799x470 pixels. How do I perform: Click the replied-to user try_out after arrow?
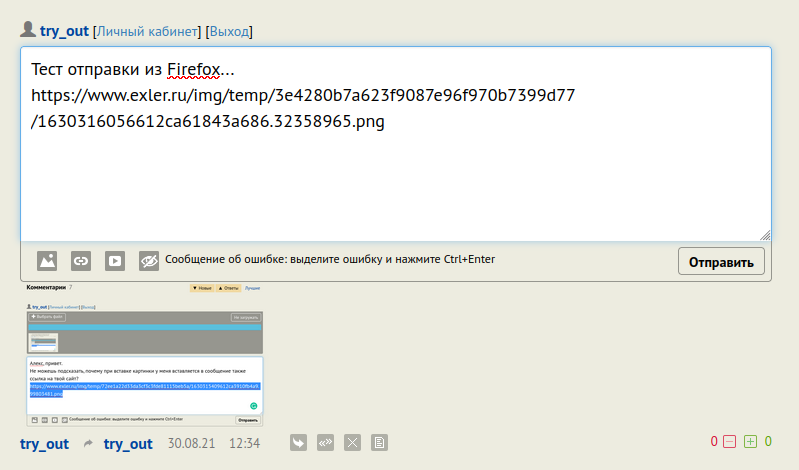[x=128, y=443]
